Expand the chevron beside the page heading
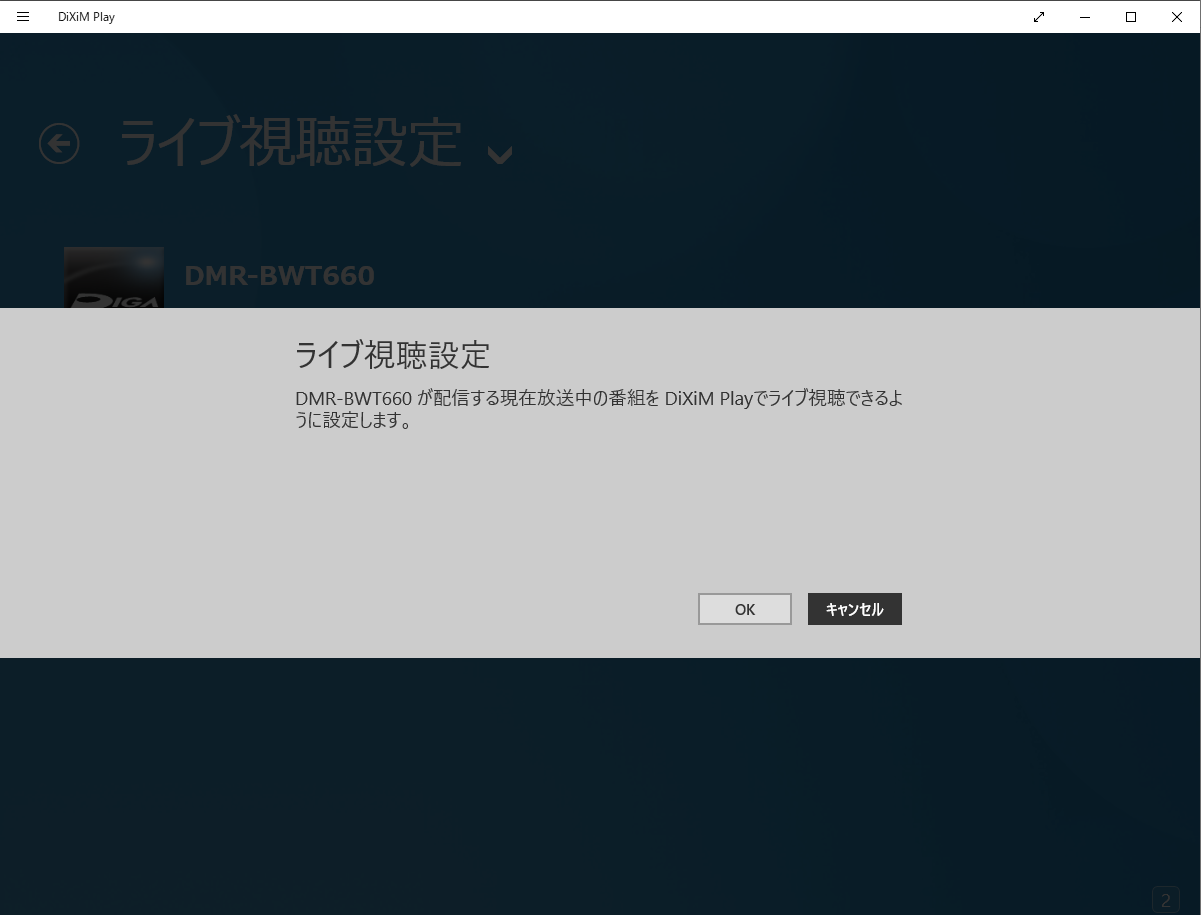1201x915 pixels. (499, 154)
